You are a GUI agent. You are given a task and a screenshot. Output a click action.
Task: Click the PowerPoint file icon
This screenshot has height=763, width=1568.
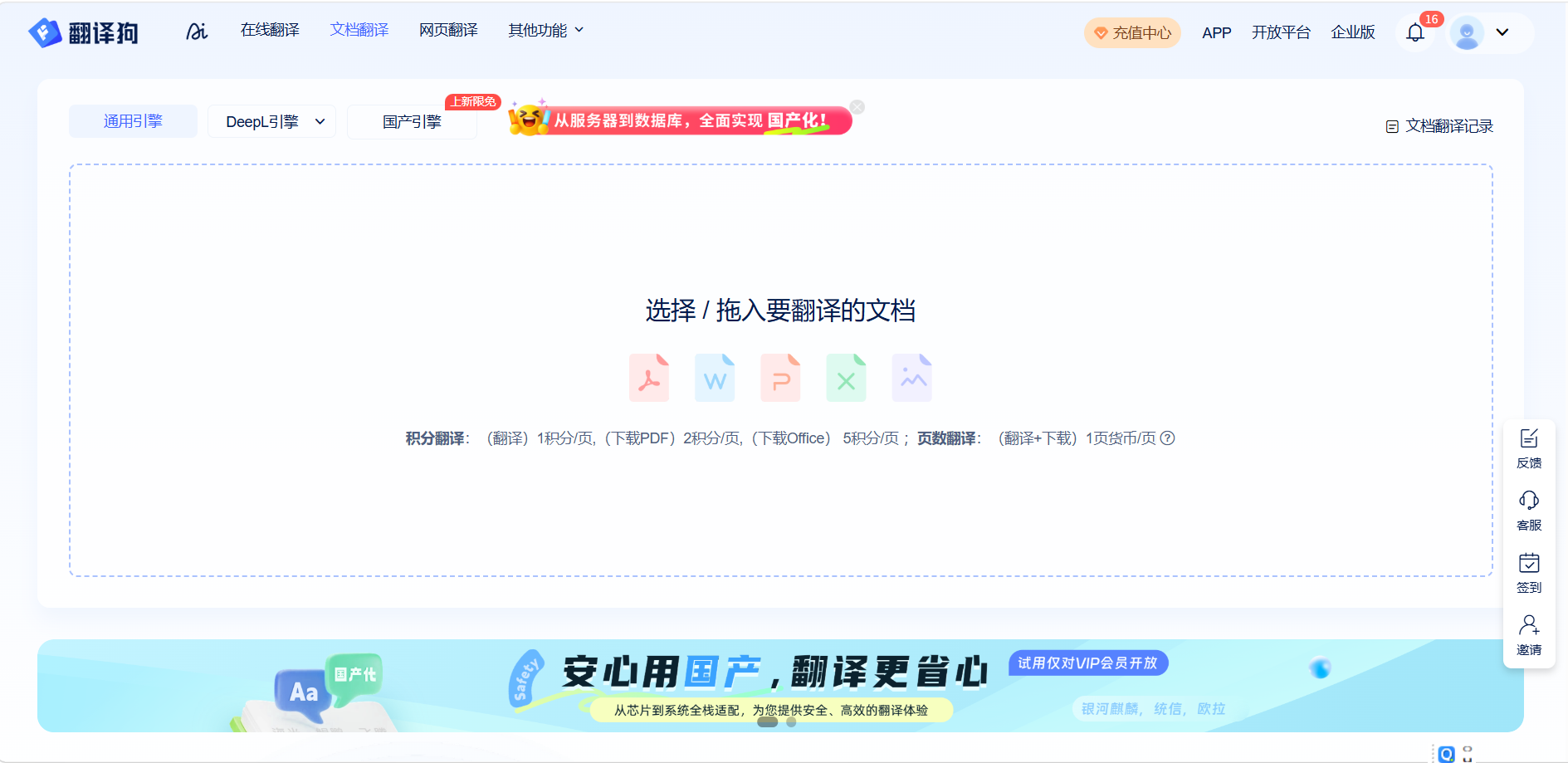click(x=780, y=378)
